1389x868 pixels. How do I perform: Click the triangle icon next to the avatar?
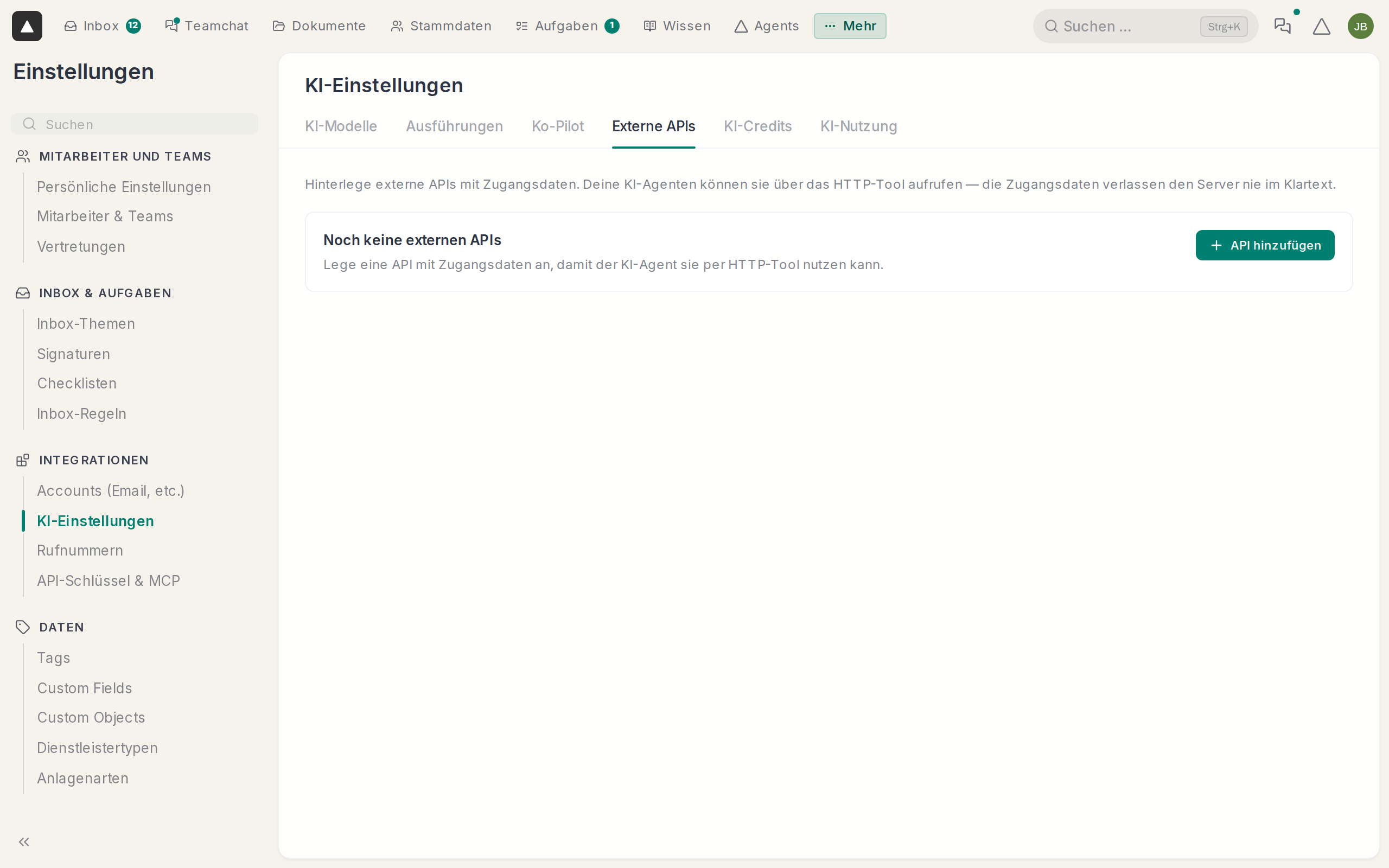(x=1321, y=27)
